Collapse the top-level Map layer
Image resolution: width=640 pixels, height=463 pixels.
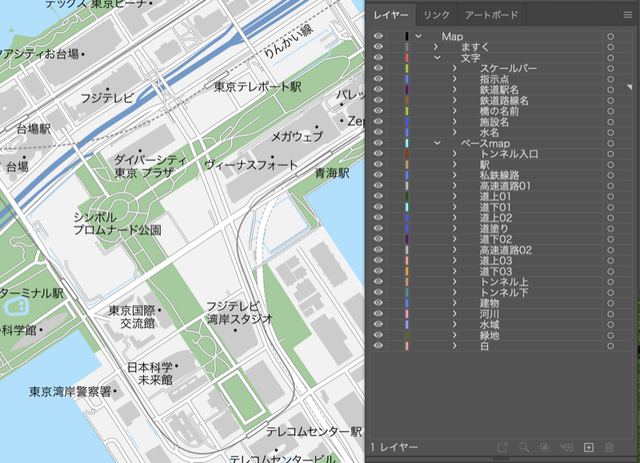pyautogui.click(x=418, y=36)
